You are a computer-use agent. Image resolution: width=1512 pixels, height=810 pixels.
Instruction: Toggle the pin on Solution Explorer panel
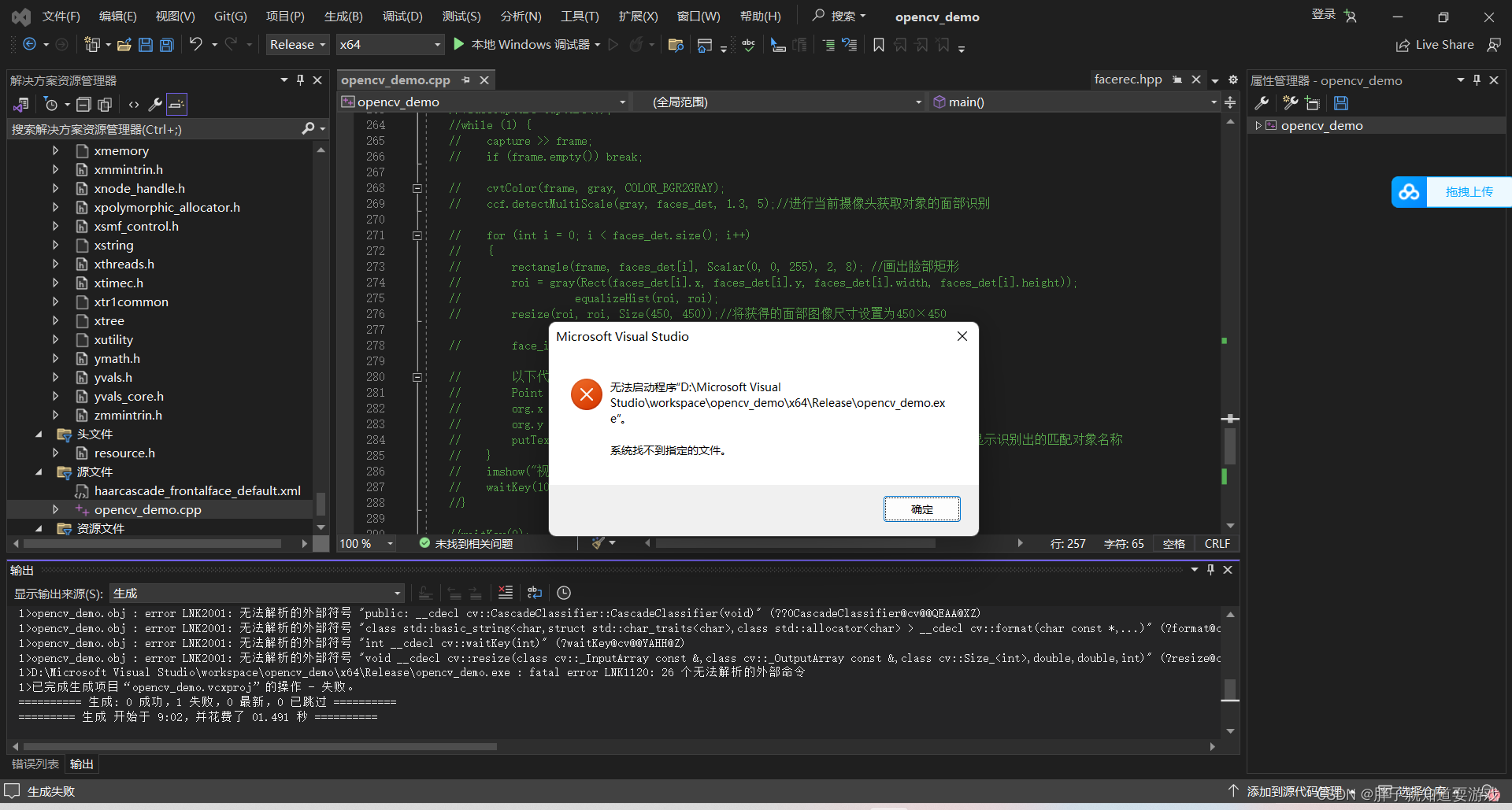(x=299, y=80)
